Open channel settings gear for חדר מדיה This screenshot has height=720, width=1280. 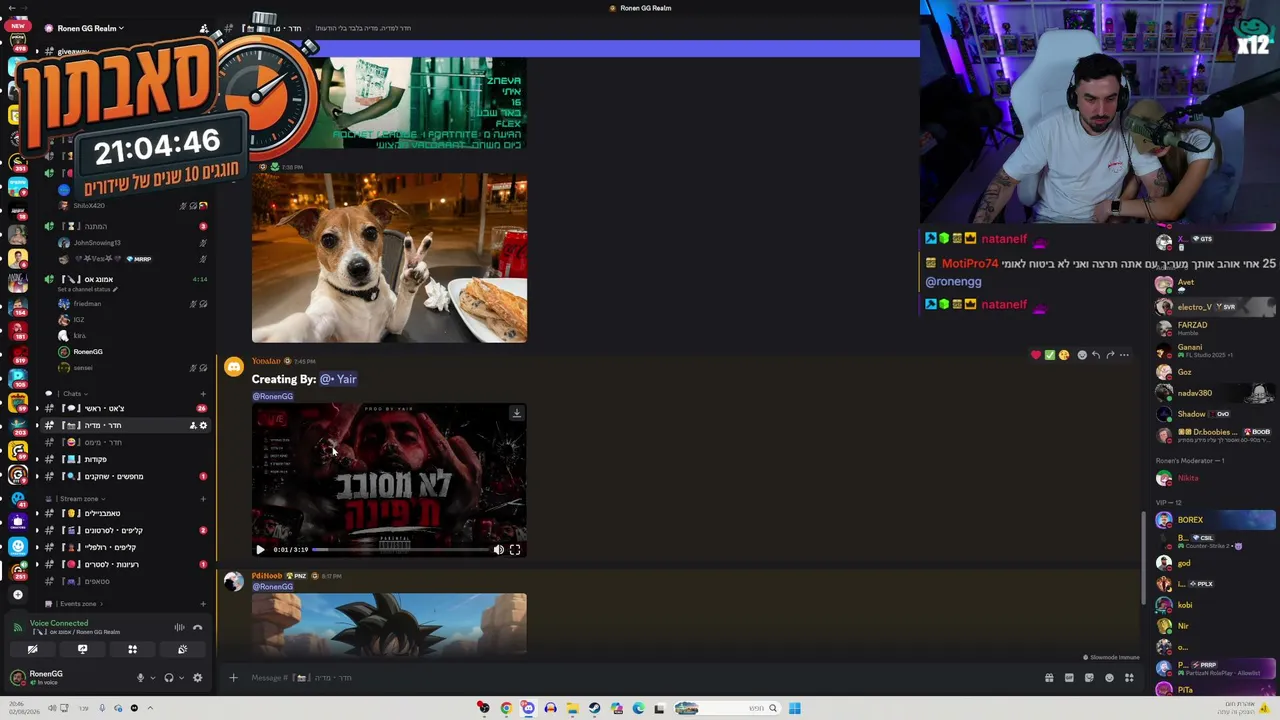(x=203, y=425)
